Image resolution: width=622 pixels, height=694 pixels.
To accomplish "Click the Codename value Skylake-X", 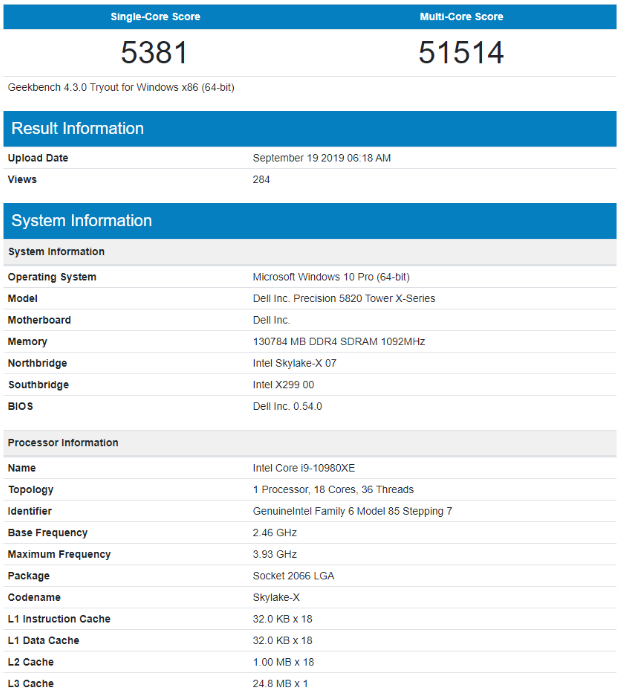I will tap(276, 598).
